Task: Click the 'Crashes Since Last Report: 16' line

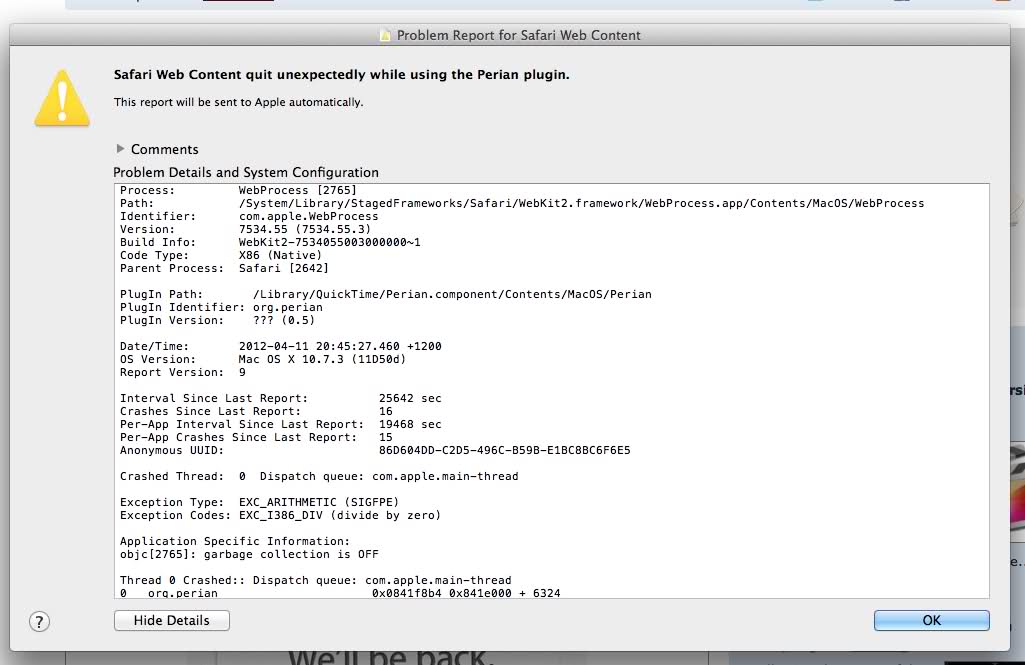Action: tap(256, 411)
